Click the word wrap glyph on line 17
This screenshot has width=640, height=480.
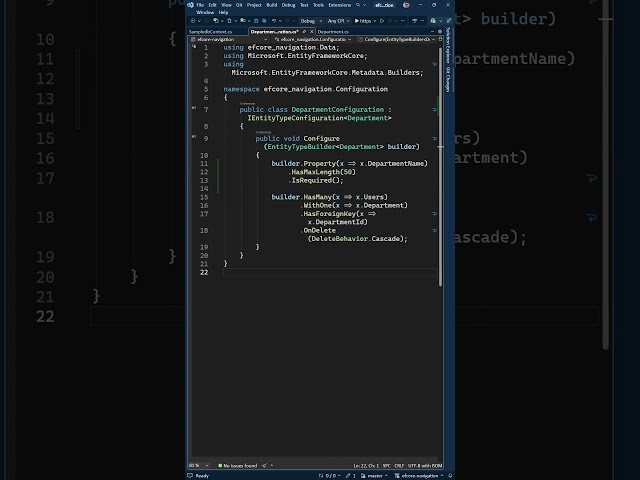click(x=435, y=214)
